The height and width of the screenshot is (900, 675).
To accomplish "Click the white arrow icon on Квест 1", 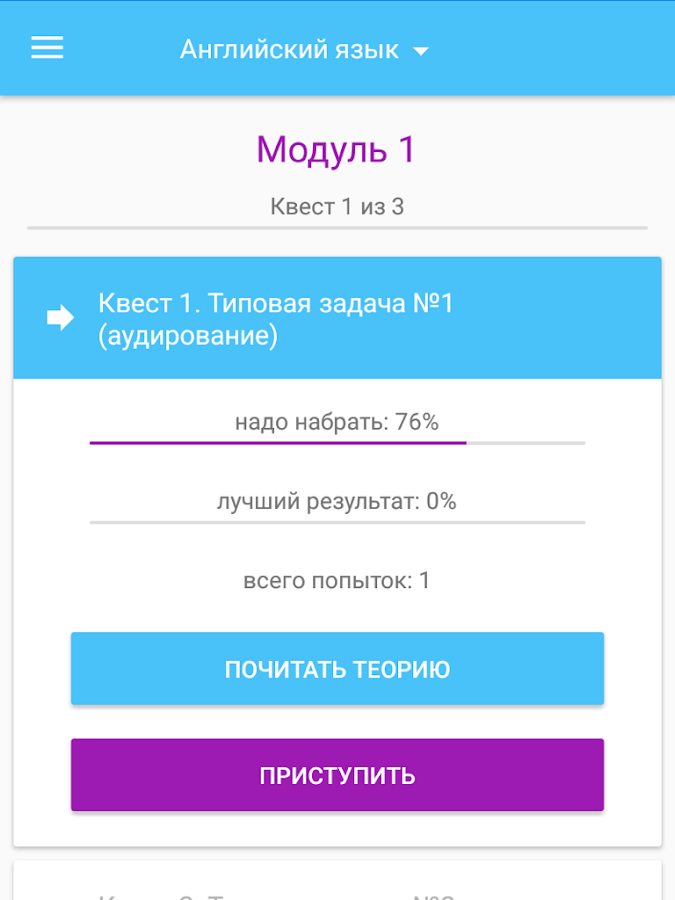I will point(60,317).
